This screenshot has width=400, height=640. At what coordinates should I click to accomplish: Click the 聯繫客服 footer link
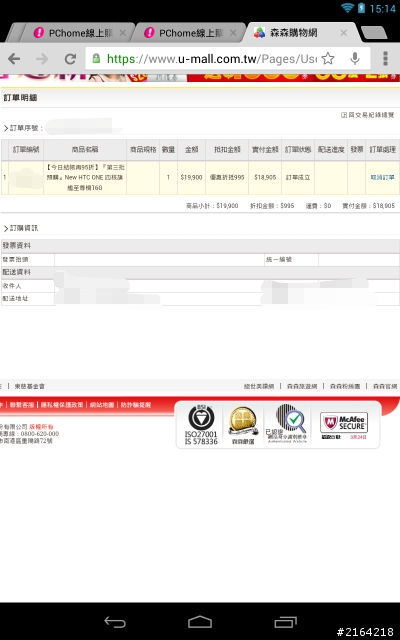22,405
